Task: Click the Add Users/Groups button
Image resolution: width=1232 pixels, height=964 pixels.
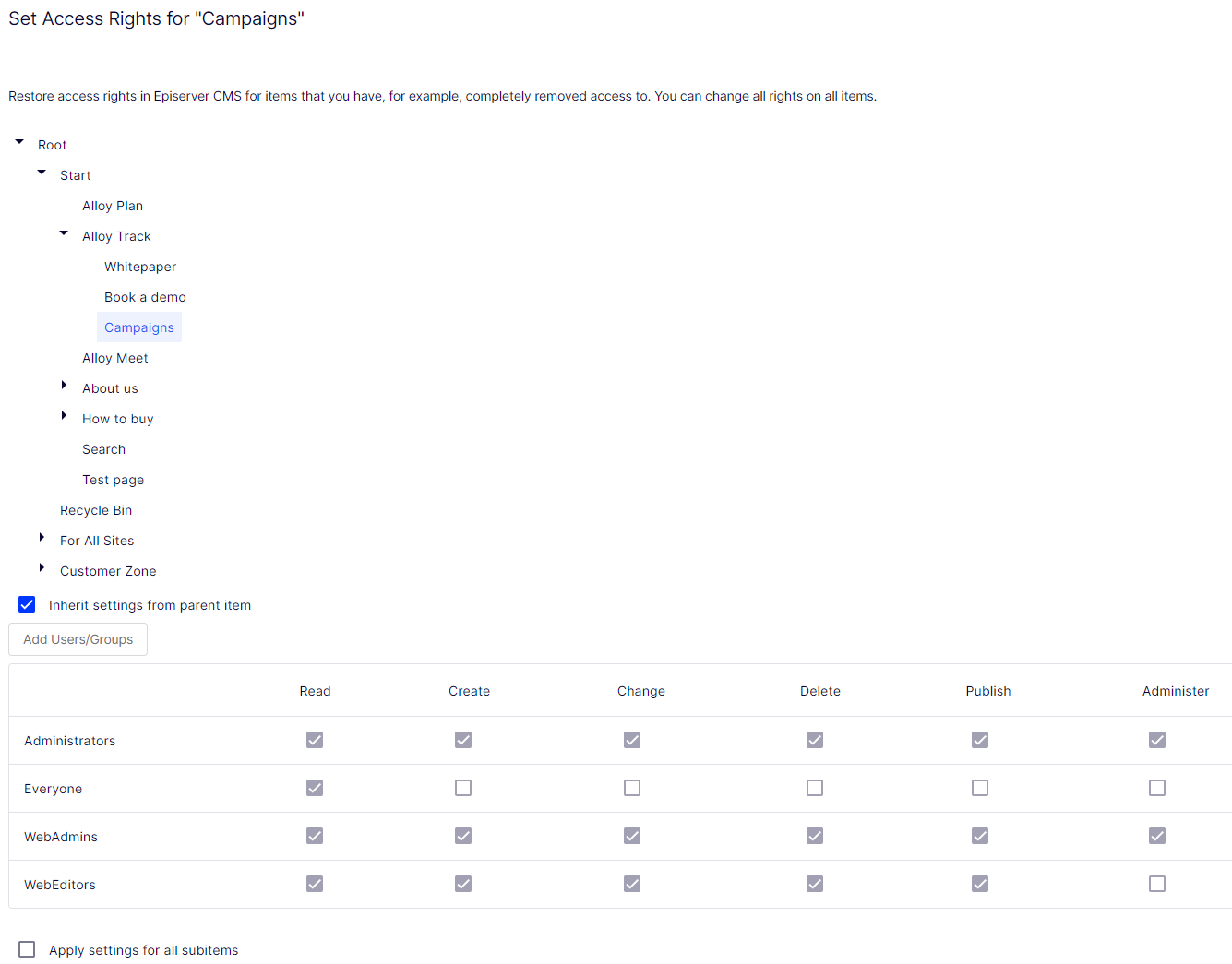Action: pos(78,639)
